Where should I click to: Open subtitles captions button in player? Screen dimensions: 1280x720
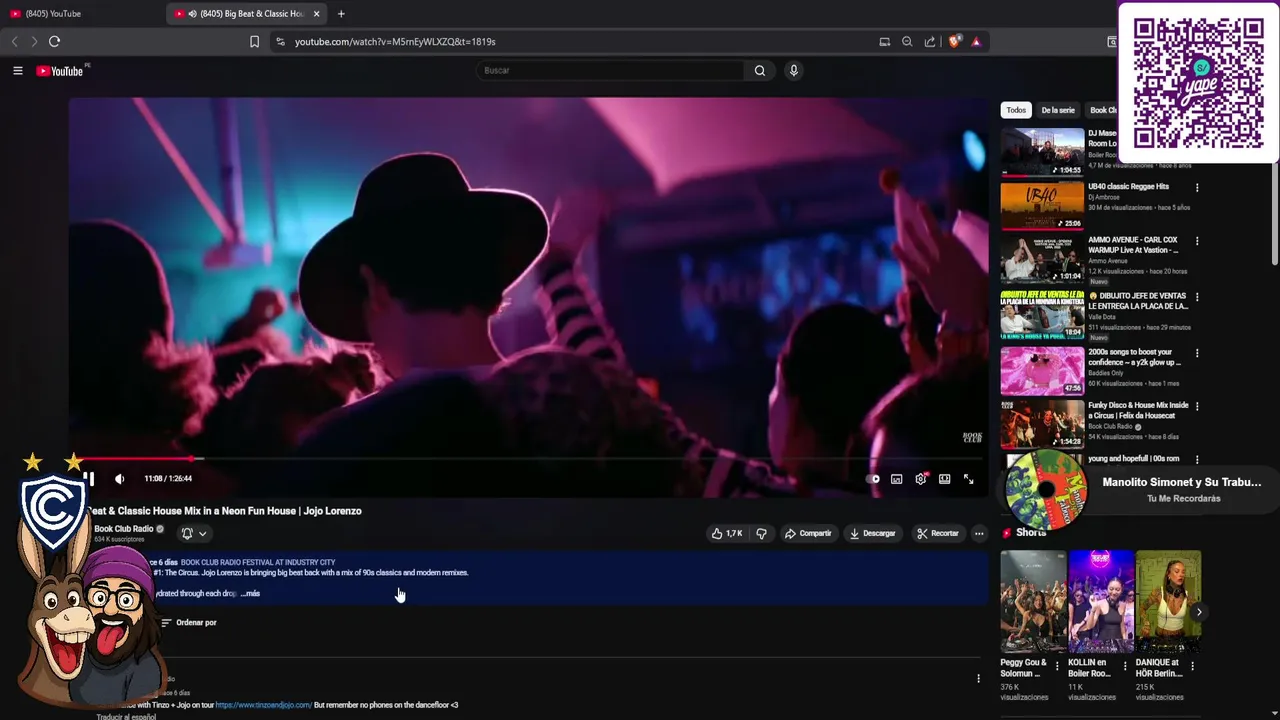click(896, 479)
